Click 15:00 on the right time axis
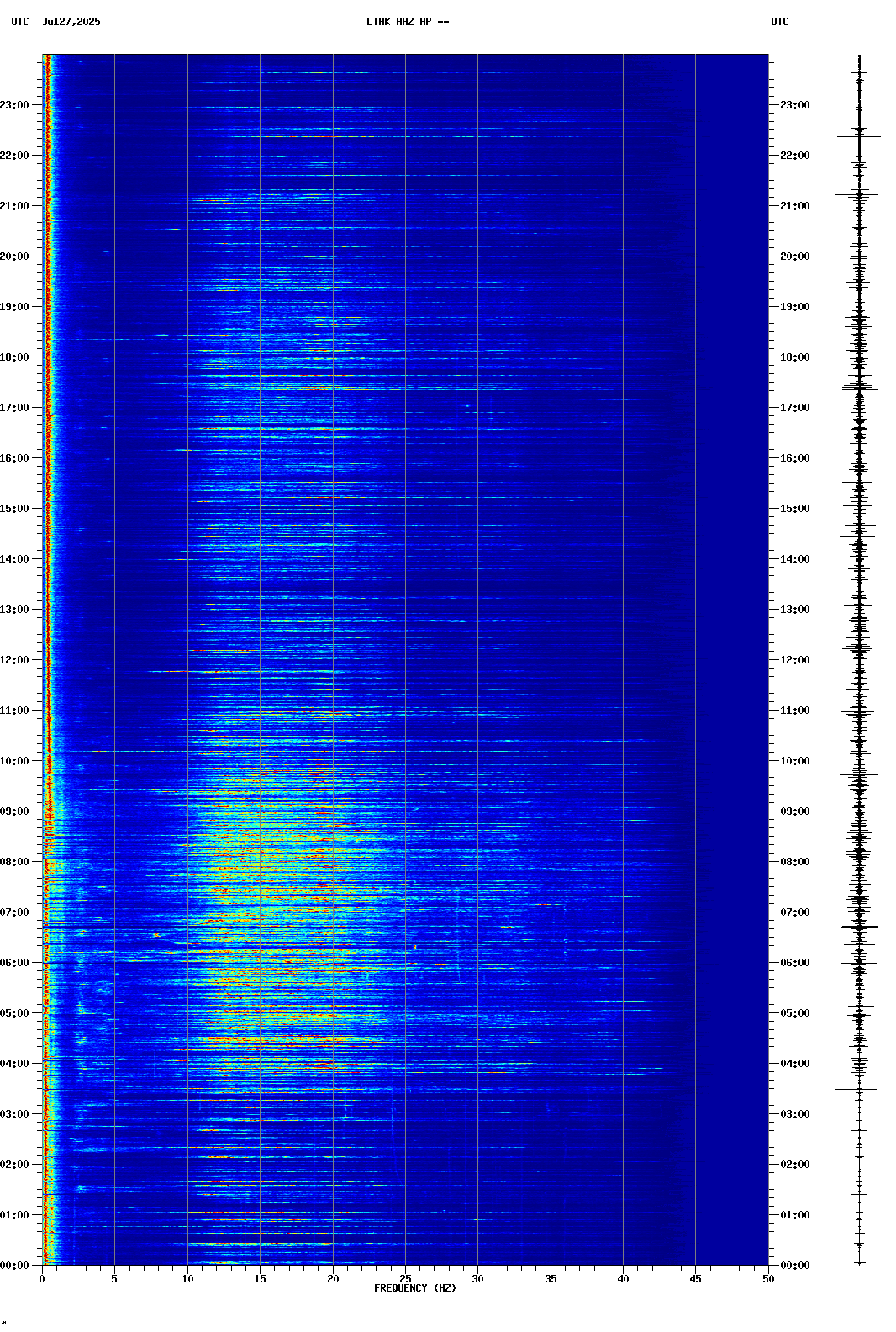Screen dimensions: 896x1332 tap(795, 509)
